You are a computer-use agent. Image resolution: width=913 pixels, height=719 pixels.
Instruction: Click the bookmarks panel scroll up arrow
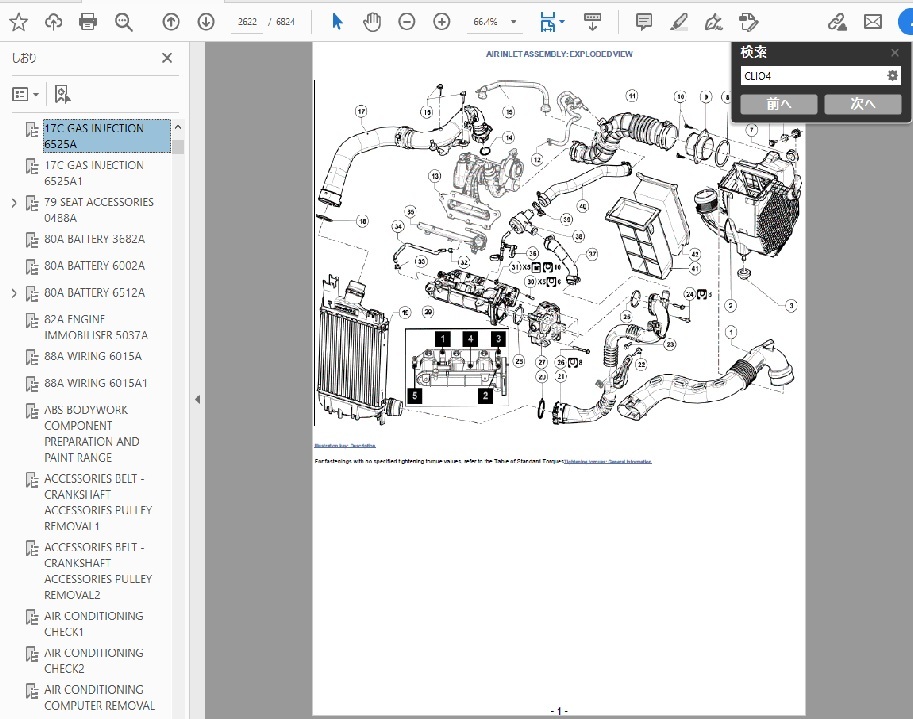pos(178,127)
